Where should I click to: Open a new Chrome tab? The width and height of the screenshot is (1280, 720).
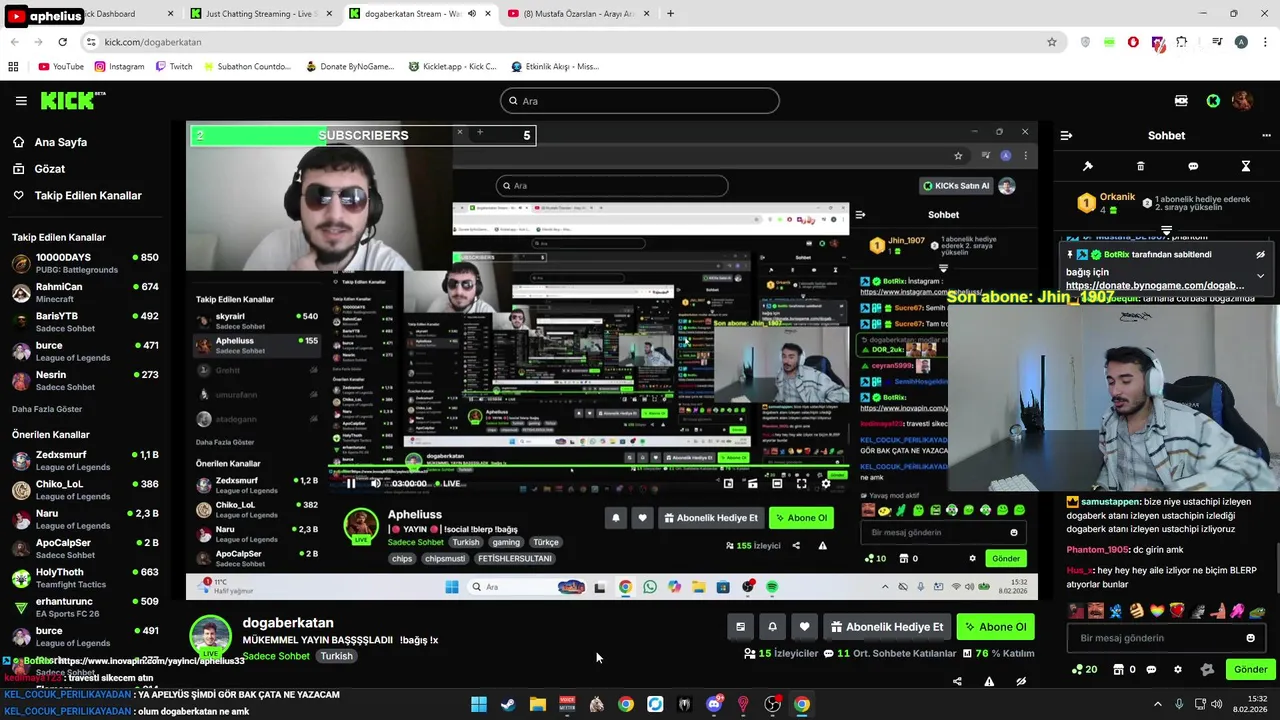click(x=670, y=14)
